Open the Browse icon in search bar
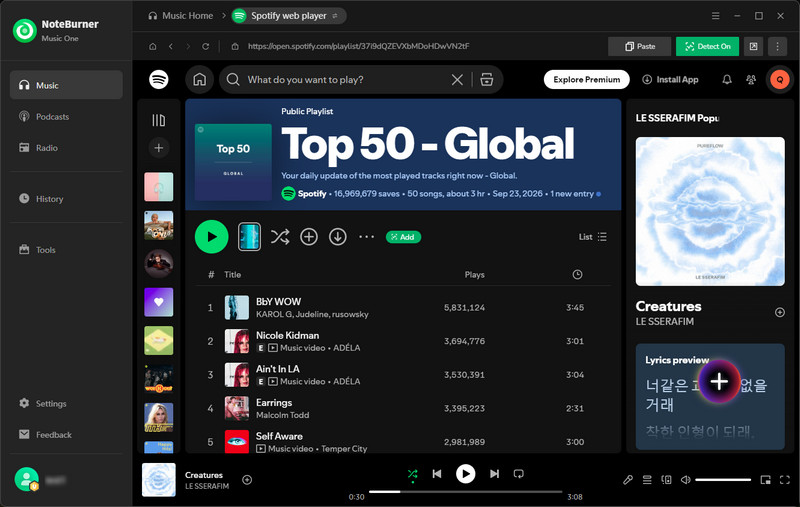Screen dimensions: 800x507 [x=487, y=80]
